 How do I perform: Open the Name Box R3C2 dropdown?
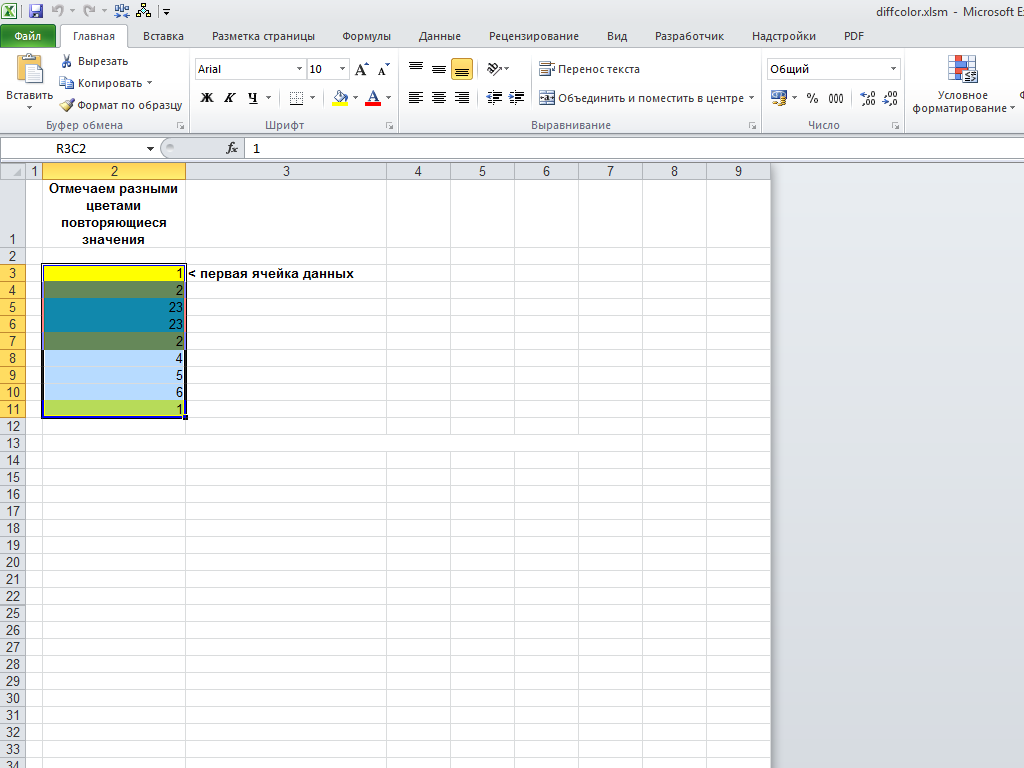tap(150, 149)
